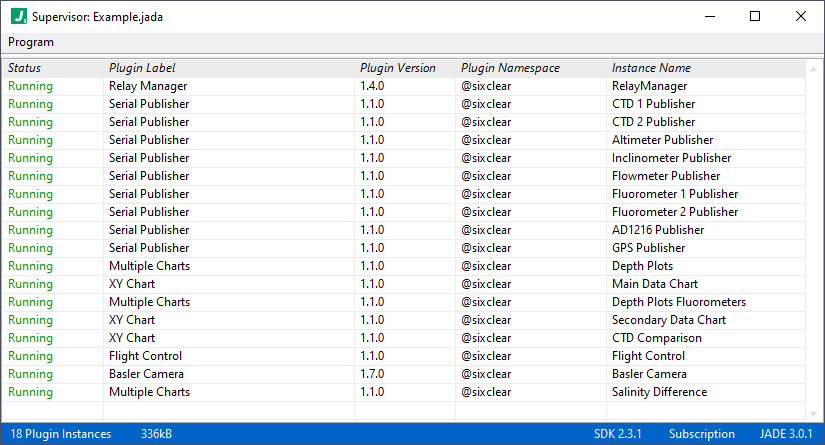Click @sixclear namespace in CTD Comparison row

pyautogui.click(x=486, y=338)
